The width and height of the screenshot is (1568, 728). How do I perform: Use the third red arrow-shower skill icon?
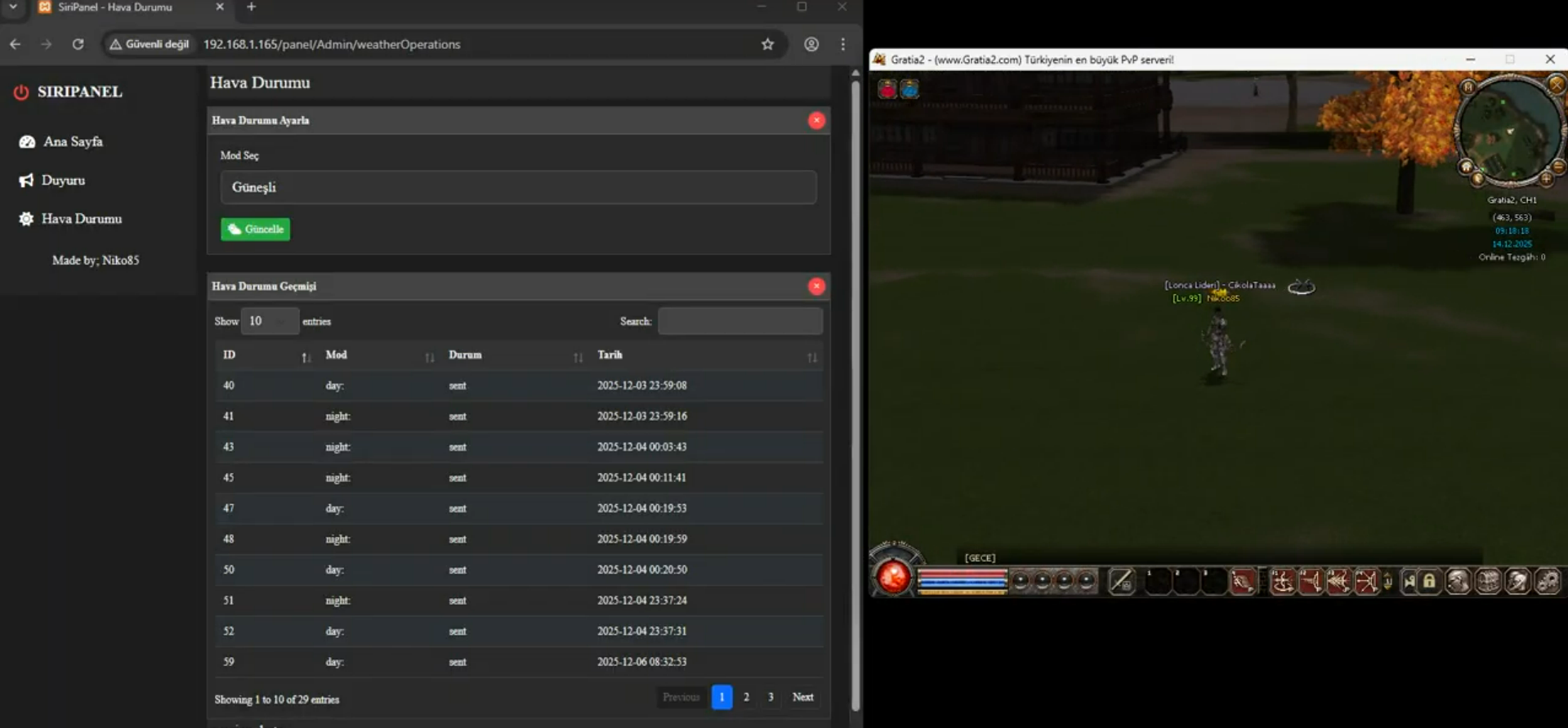click(1338, 581)
